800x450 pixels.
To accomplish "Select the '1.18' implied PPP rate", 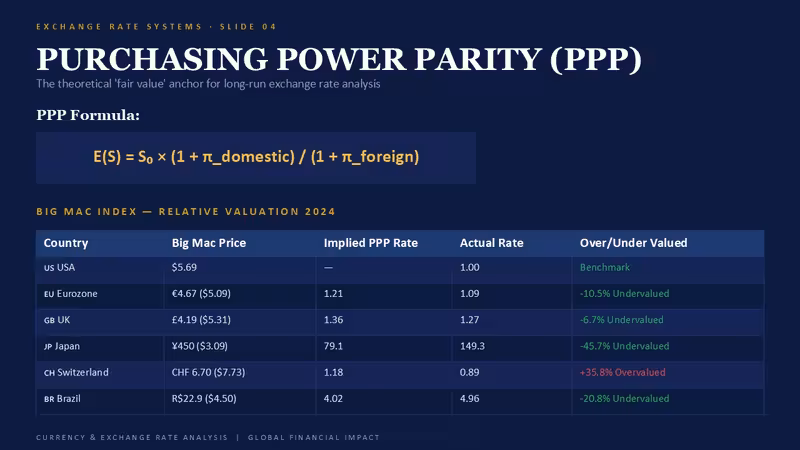I will pyautogui.click(x=333, y=372).
